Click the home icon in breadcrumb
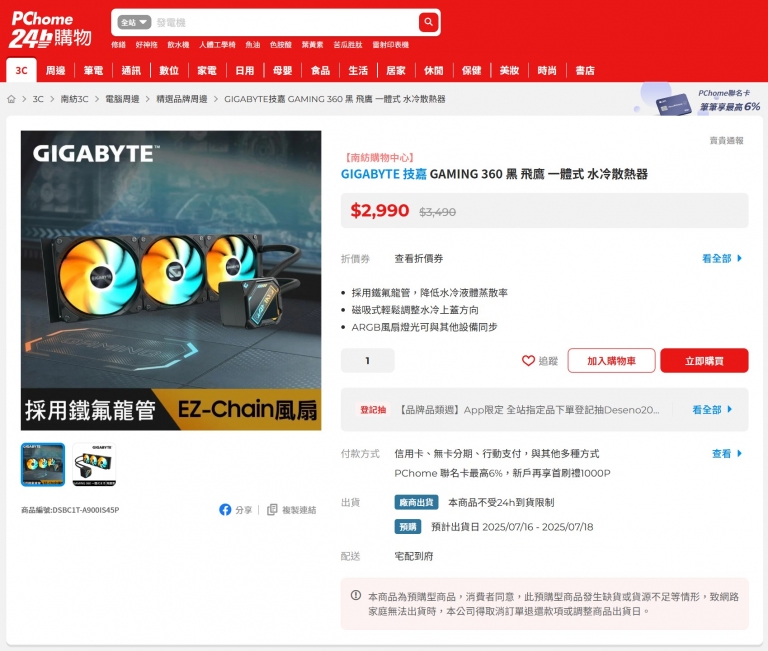This screenshot has width=768, height=651. click(x=11, y=99)
